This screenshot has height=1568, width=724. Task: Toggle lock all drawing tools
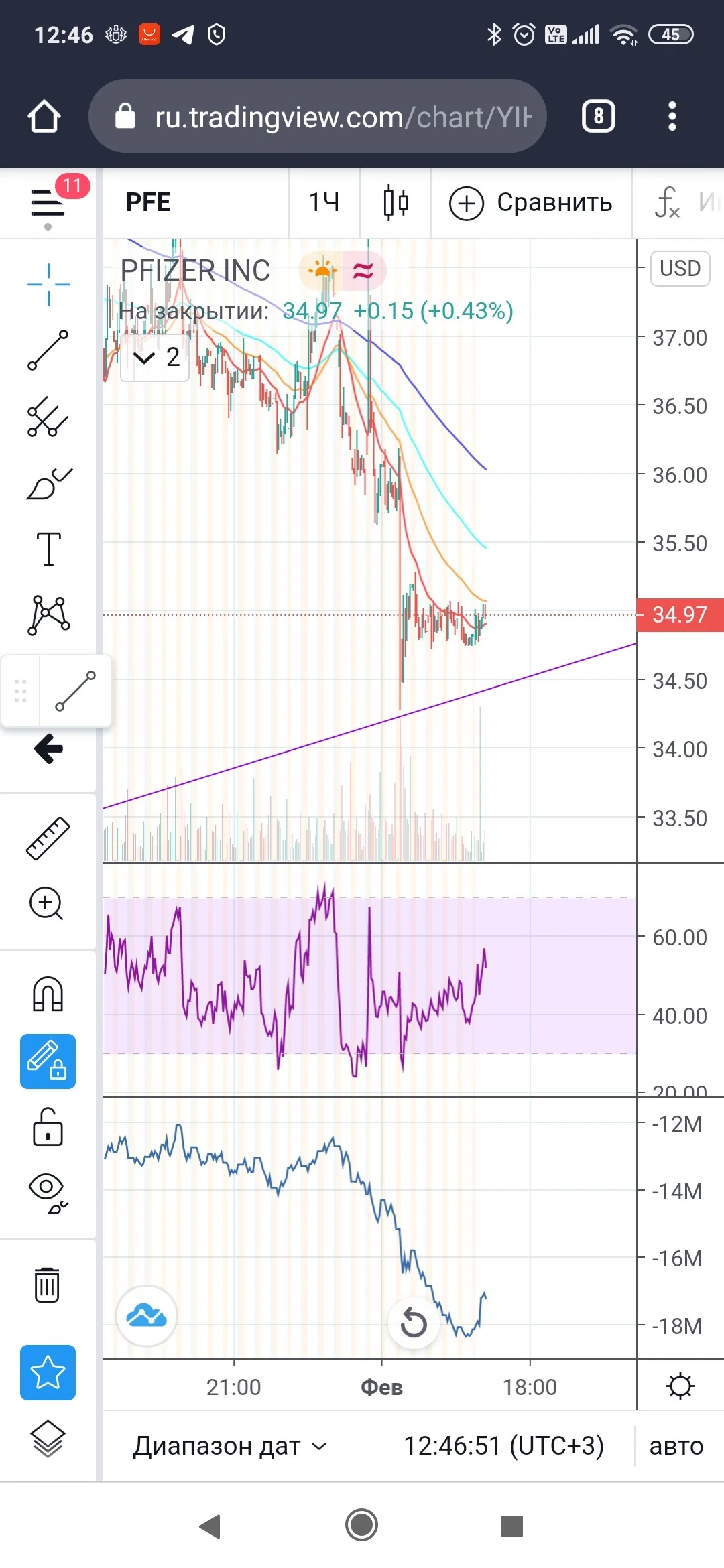(48, 1126)
